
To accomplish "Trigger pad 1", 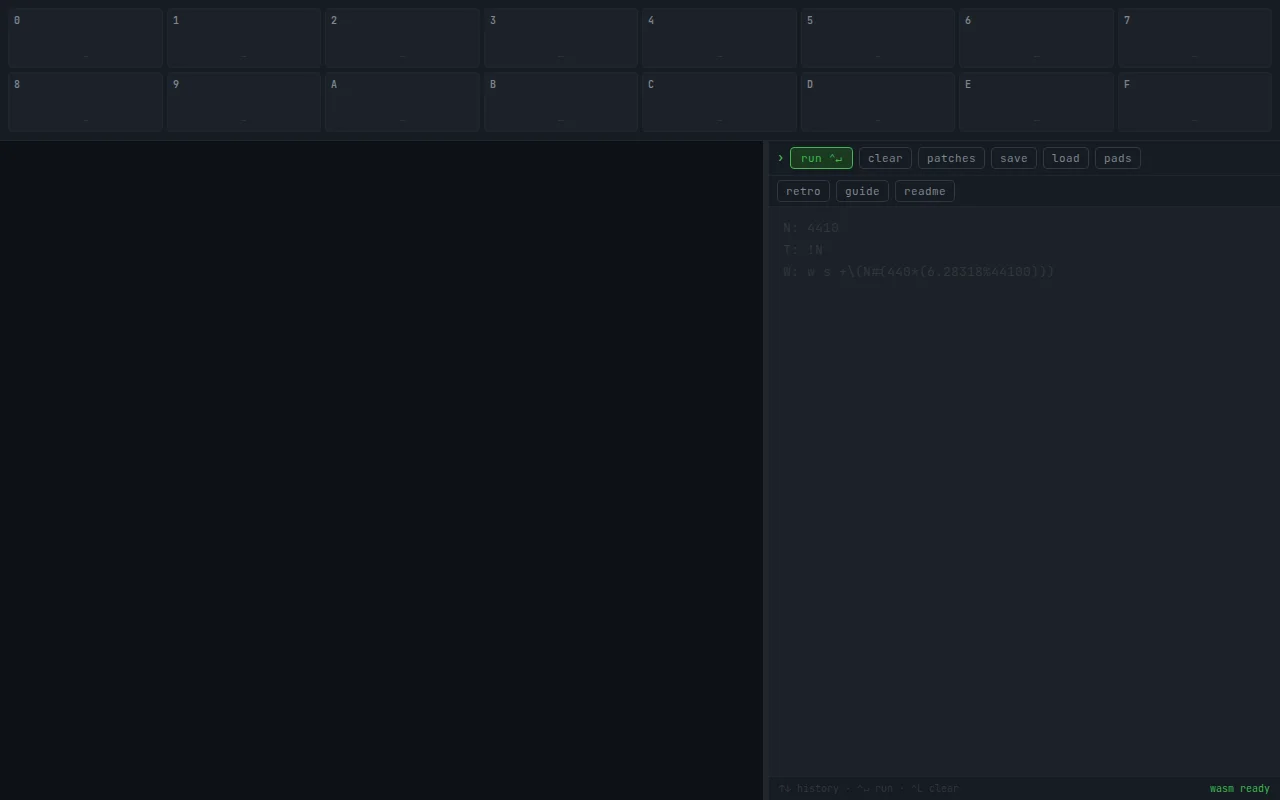I will (244, 38).
